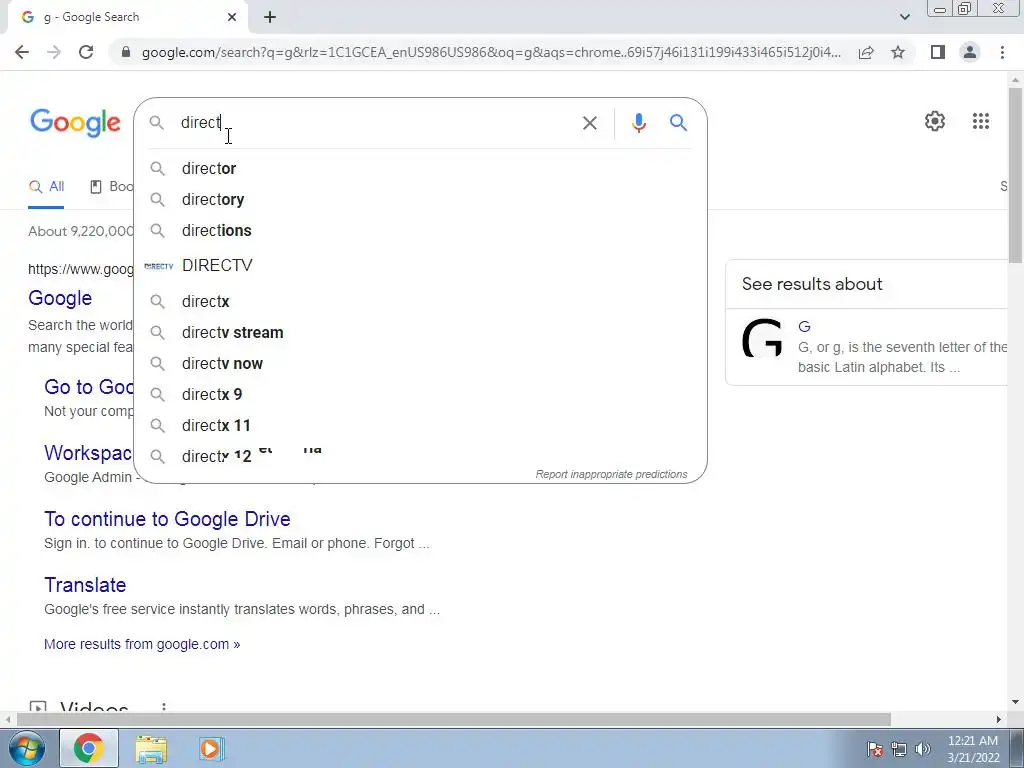
Task: Click 'More results from google.com »'
Action: pyautogui.click(x=142, y=645)
